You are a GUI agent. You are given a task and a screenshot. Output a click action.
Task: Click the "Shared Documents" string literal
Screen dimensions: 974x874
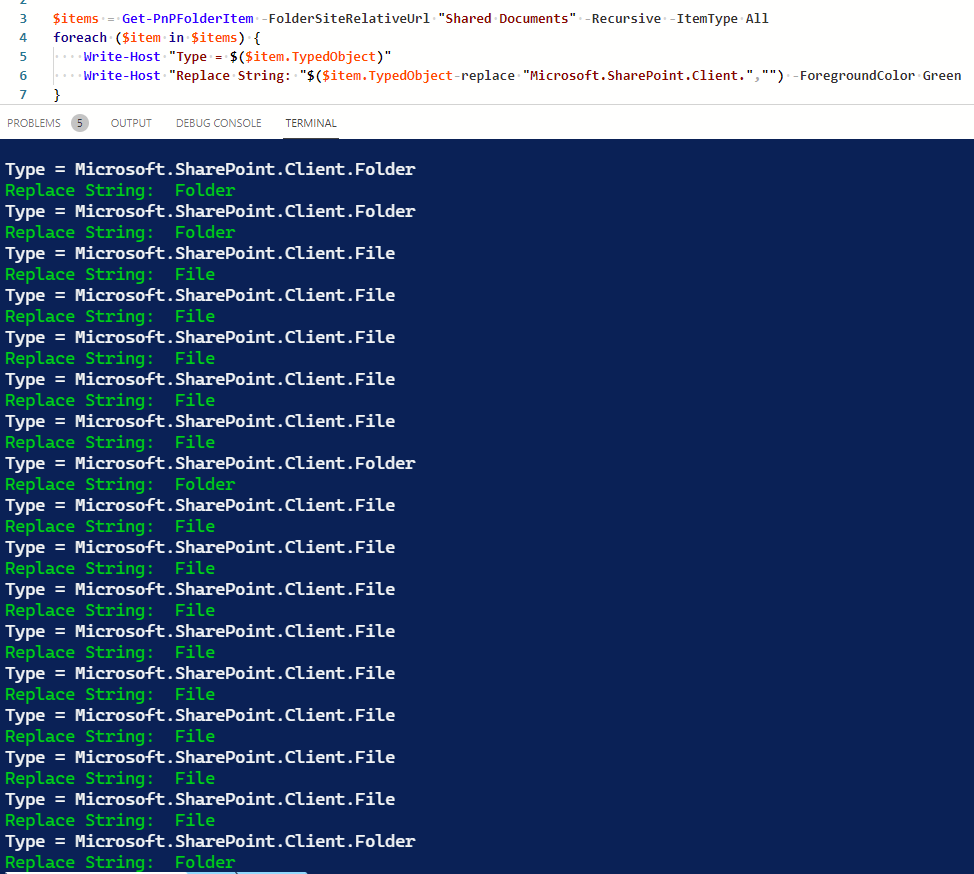pos(504,18)
